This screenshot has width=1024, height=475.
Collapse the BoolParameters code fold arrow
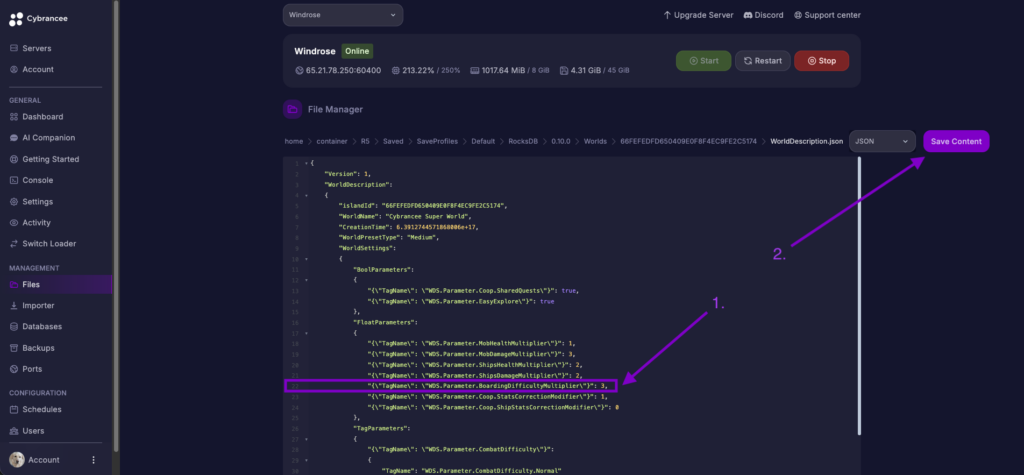pos(306,280)
